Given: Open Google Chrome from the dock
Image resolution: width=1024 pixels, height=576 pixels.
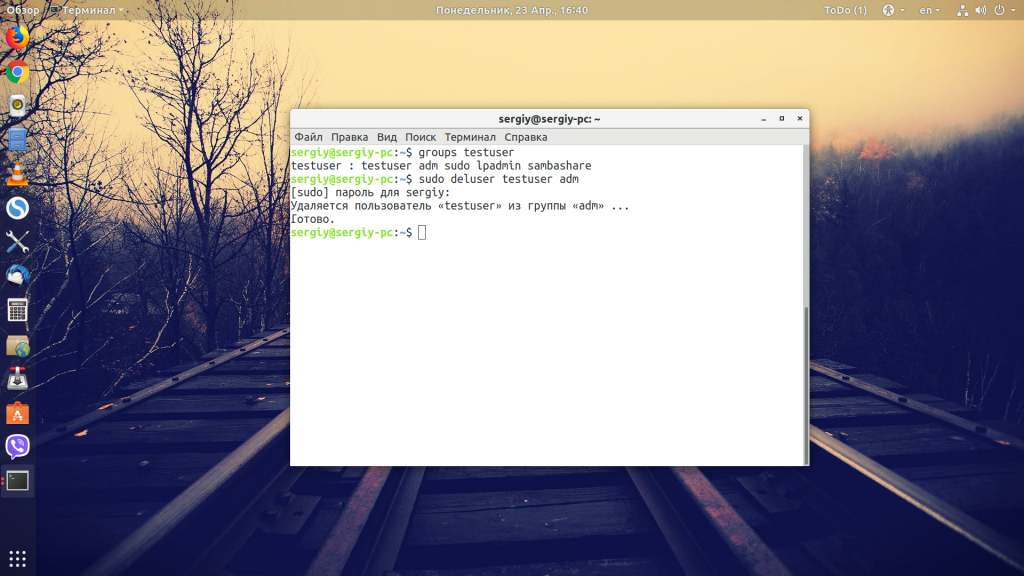Looking at the screenshot, I should (x=18, y=72).
